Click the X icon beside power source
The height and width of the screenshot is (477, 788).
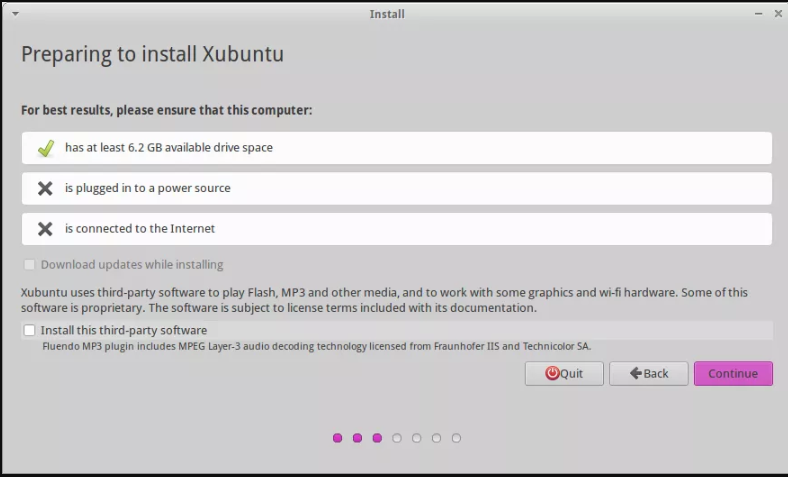[x=45, y=188]
